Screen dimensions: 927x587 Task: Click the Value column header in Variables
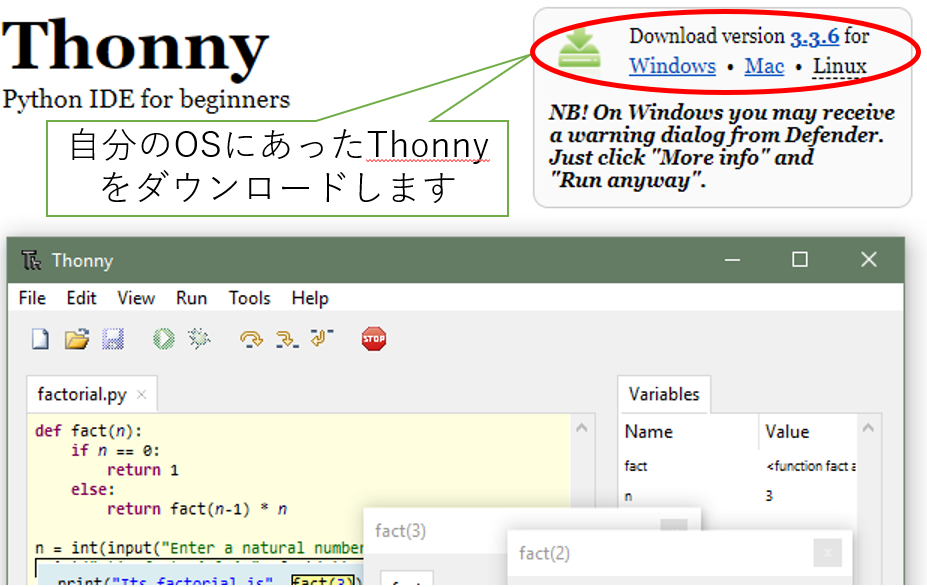point(787,432)
